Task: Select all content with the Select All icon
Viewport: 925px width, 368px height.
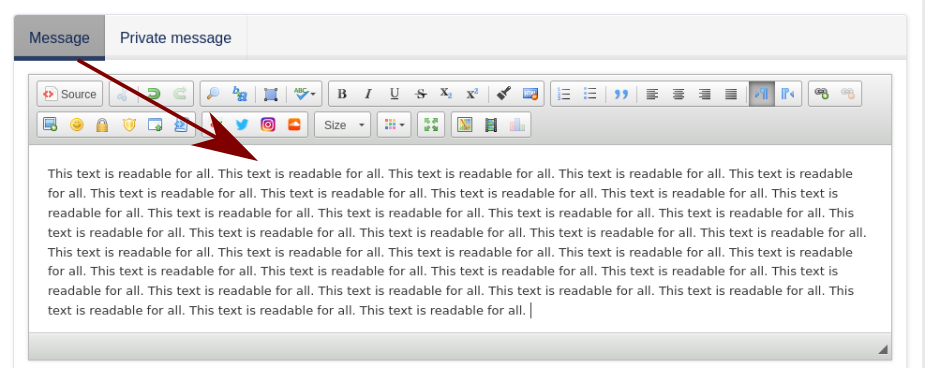Action: pos(271,94)
